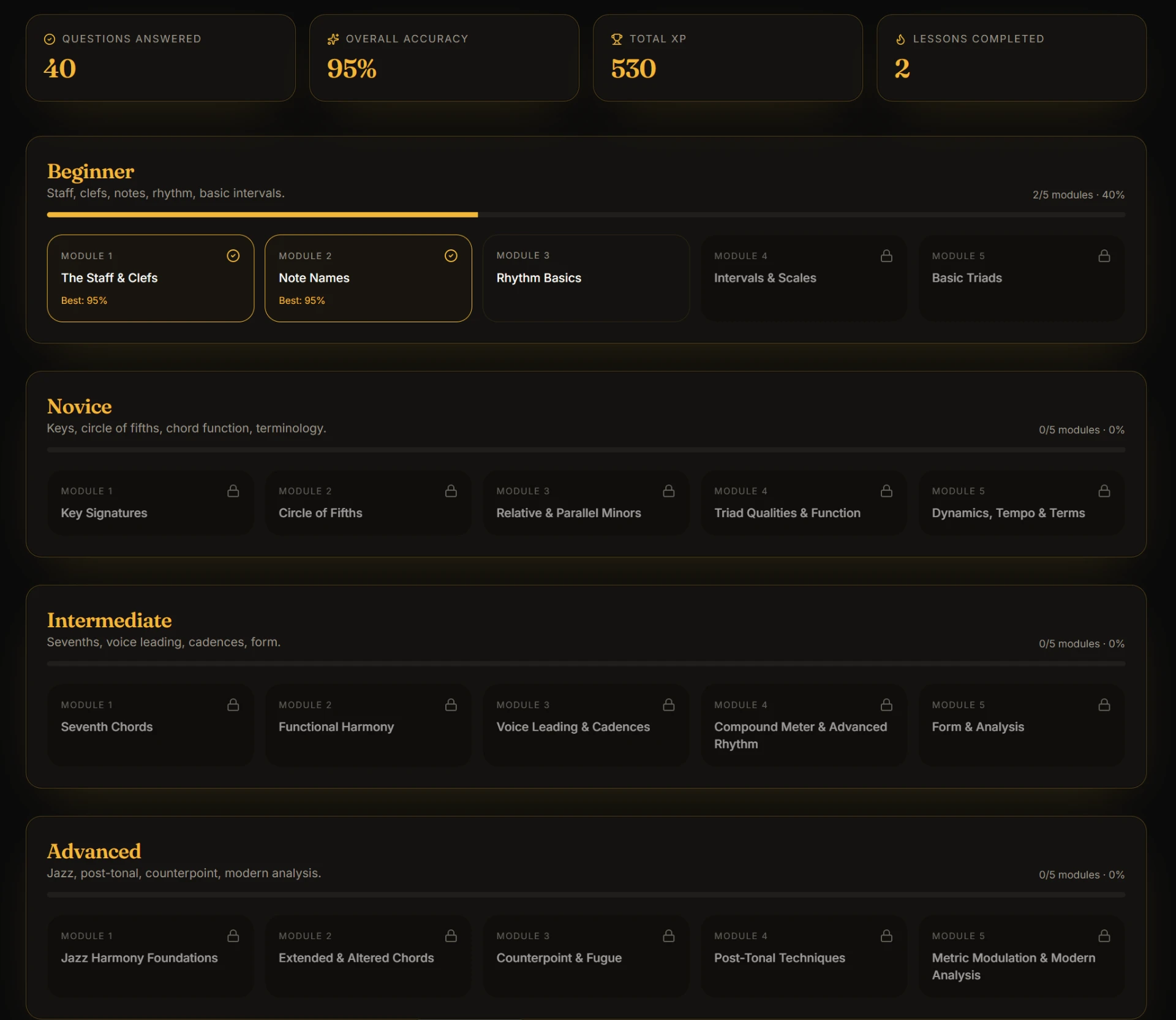Click Advanced '0/5 modules · 0%' text
The width and height of the screenshot is (1176, 1020).
pyautogui.click(x=1082, y=875)
